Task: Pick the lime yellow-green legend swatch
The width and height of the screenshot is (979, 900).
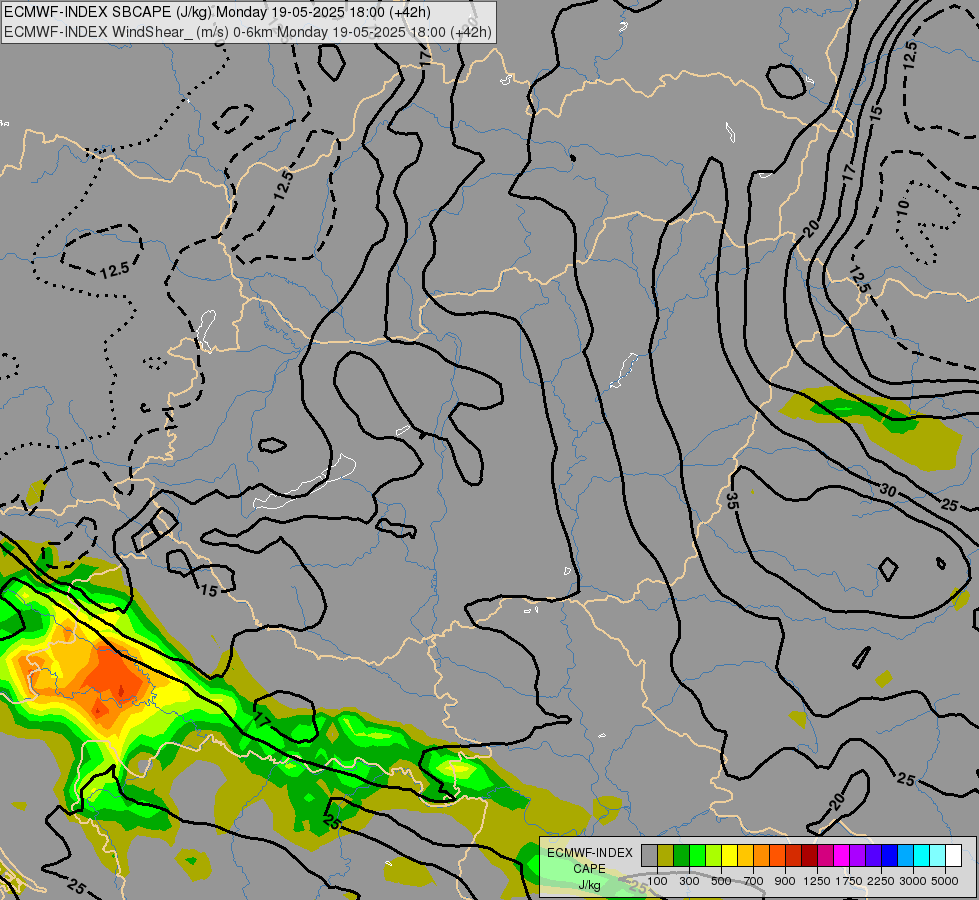Action: (x=714, y=856)
